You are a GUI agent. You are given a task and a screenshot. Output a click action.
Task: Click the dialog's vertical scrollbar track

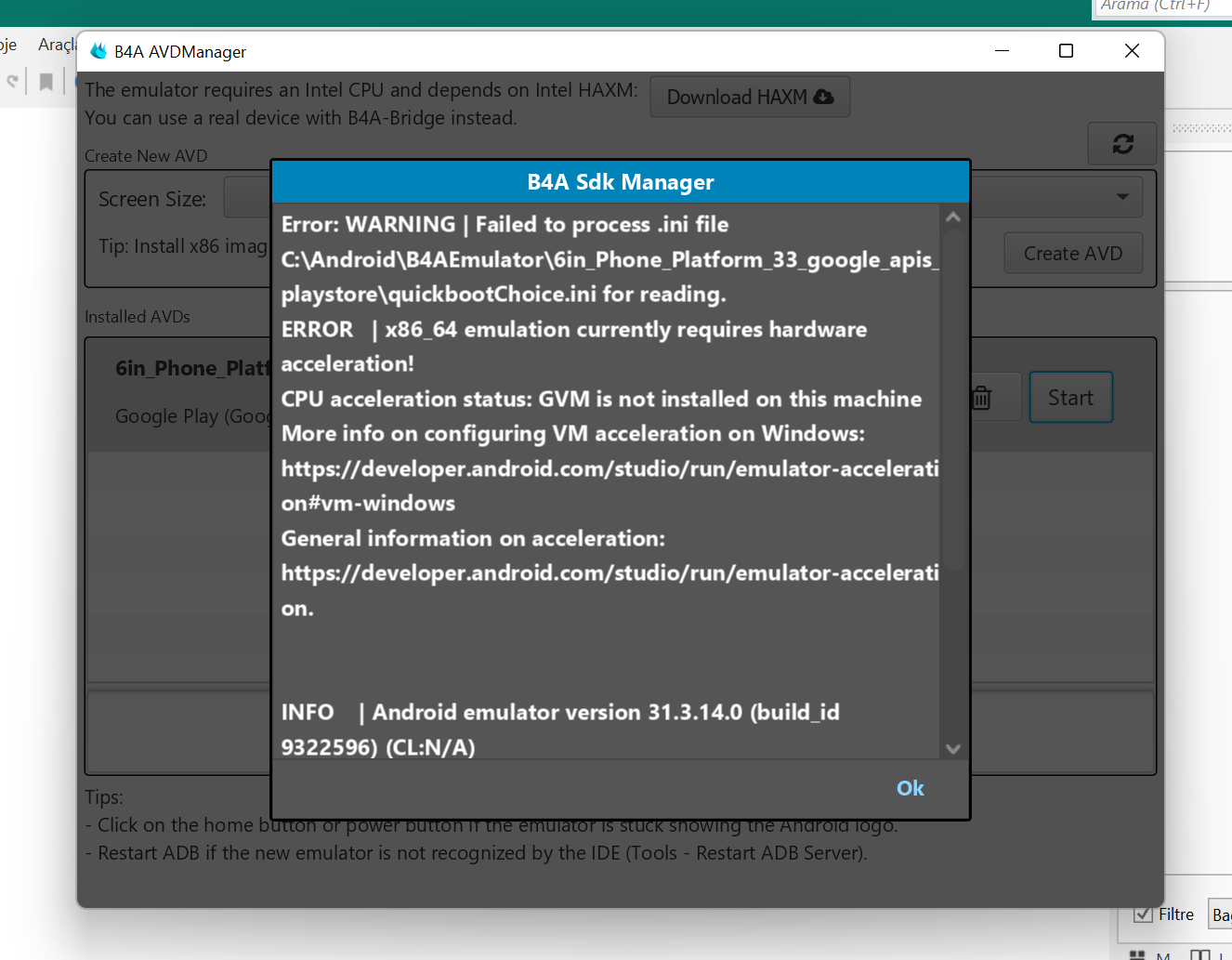click(x=953, y=483)
